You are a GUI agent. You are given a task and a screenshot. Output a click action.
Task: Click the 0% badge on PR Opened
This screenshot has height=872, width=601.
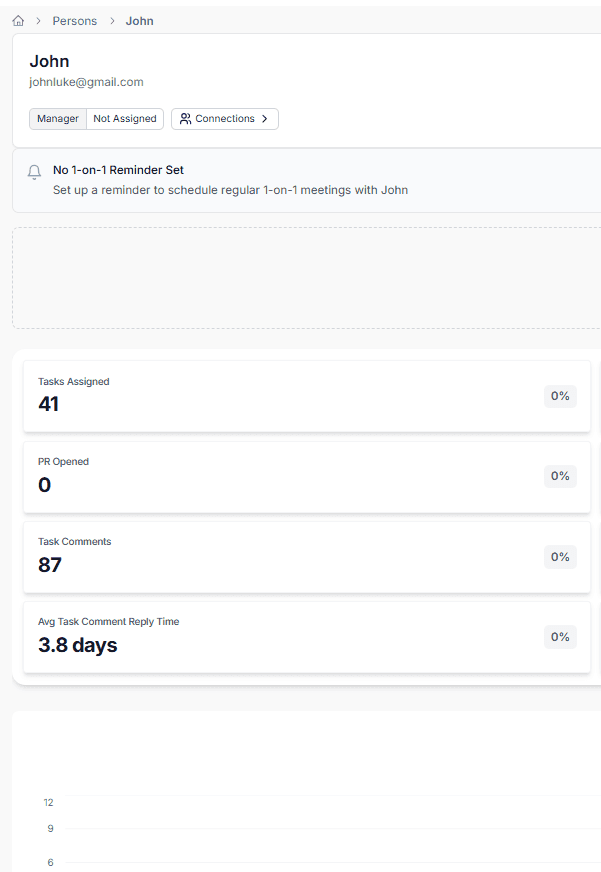click(x=560, y=476)
